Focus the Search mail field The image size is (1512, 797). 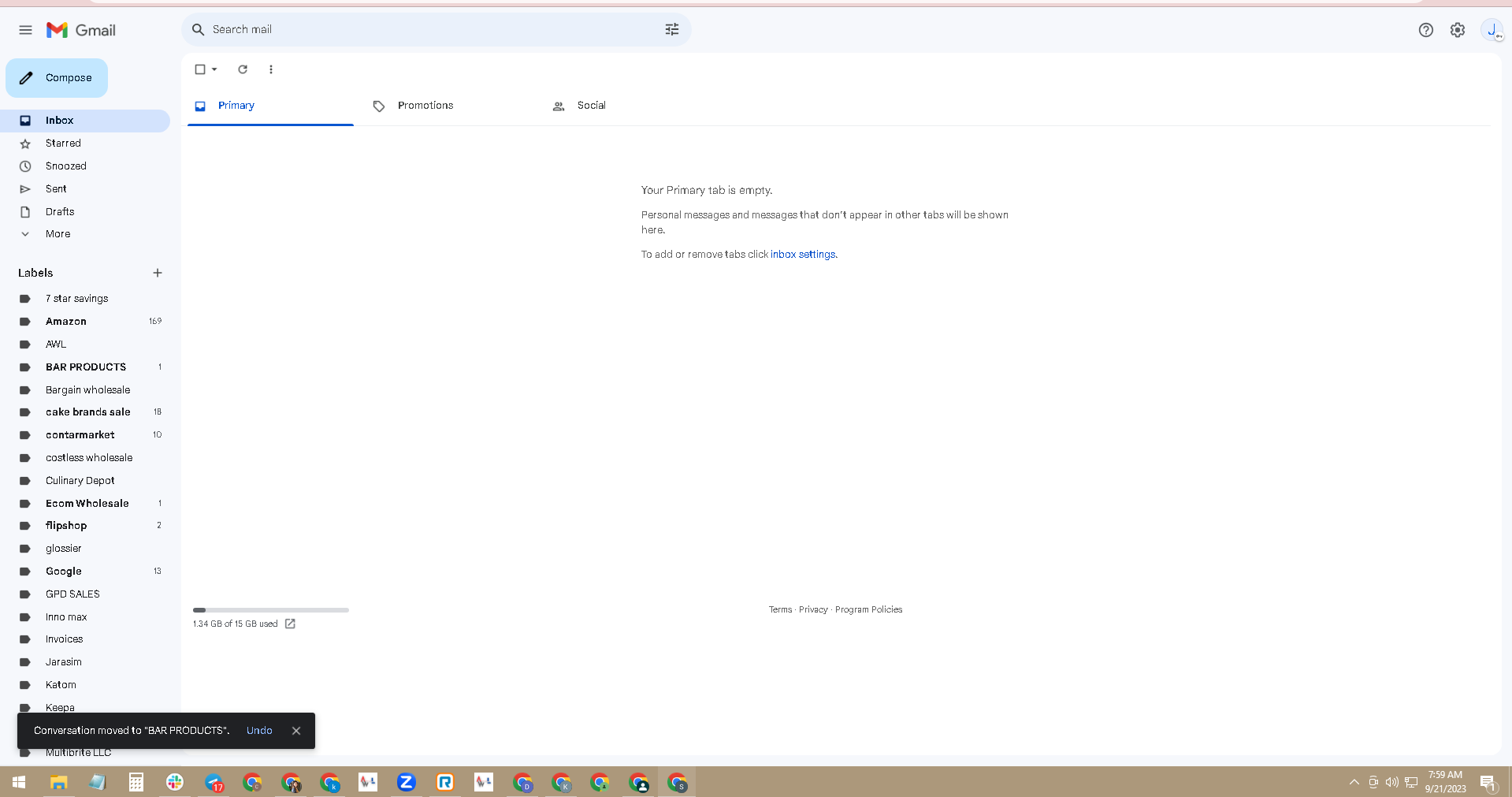click(437, 29)
